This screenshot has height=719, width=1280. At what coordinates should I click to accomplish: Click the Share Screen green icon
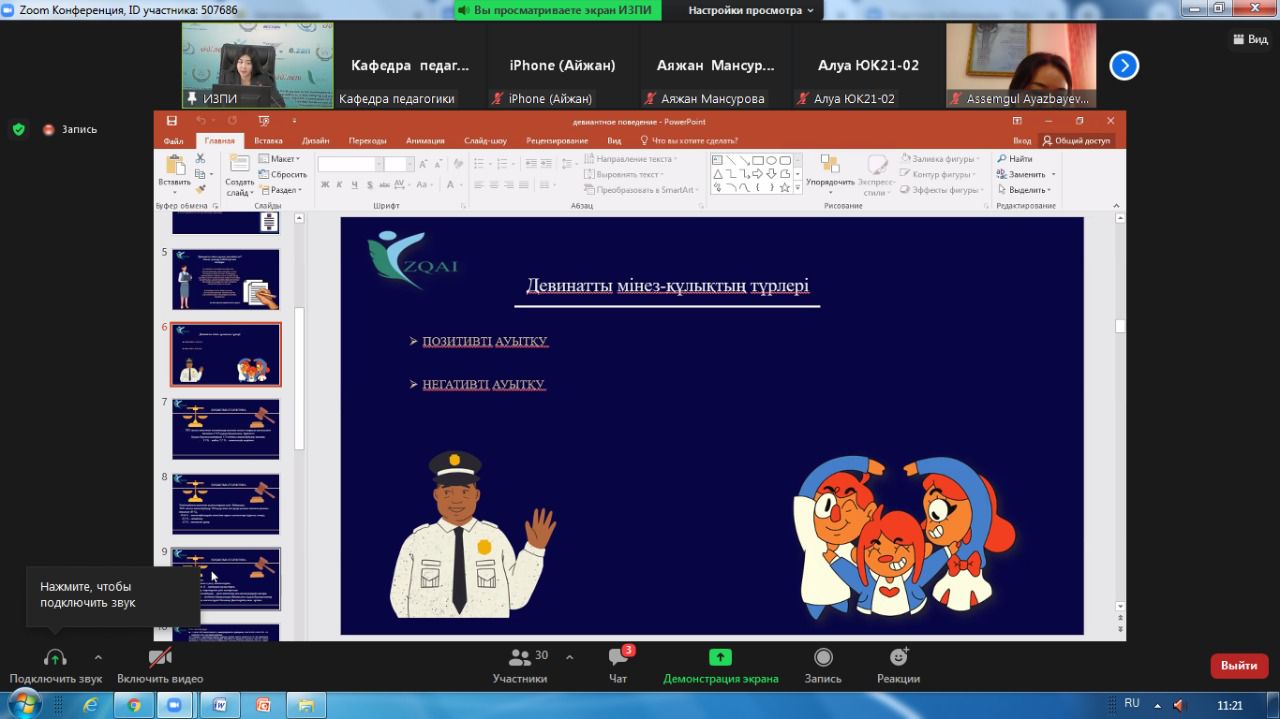[720, 657]
